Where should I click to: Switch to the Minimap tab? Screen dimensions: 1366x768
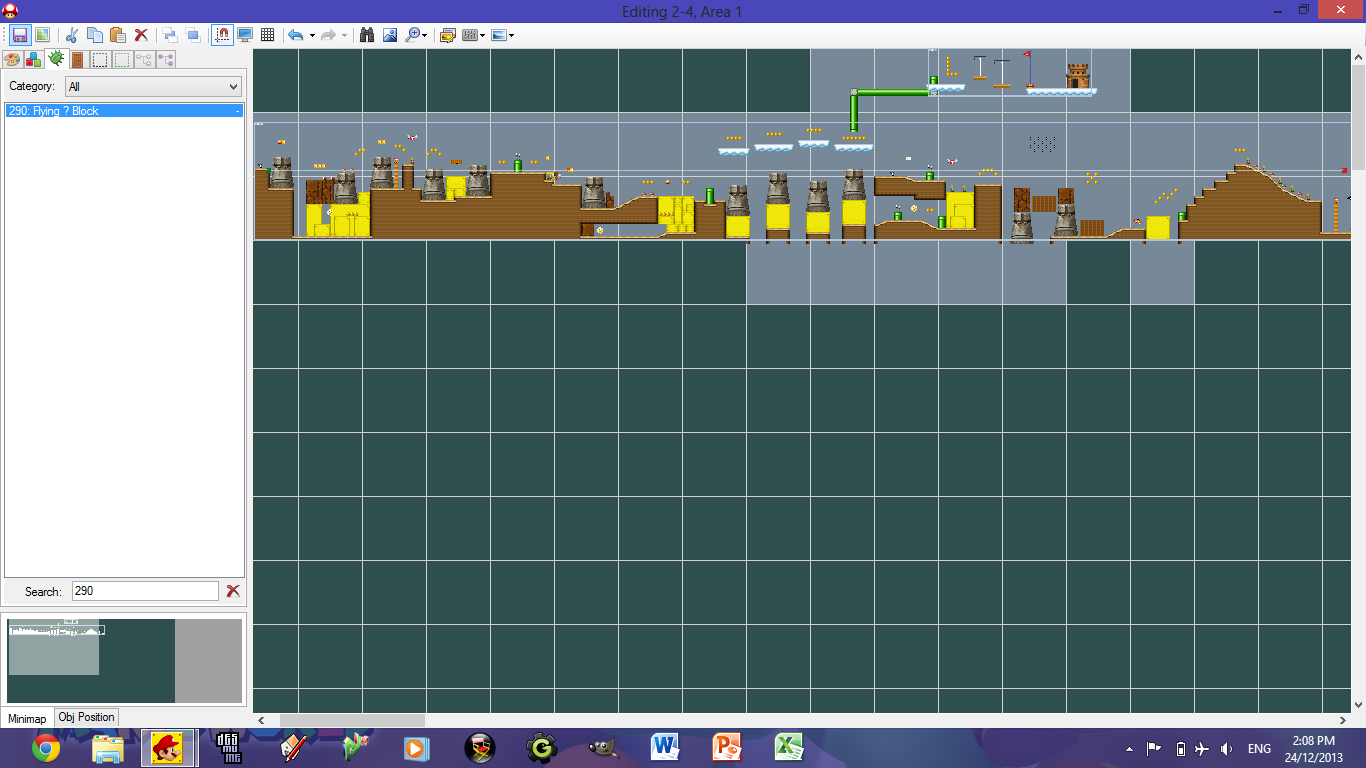[x=27, y=718]
